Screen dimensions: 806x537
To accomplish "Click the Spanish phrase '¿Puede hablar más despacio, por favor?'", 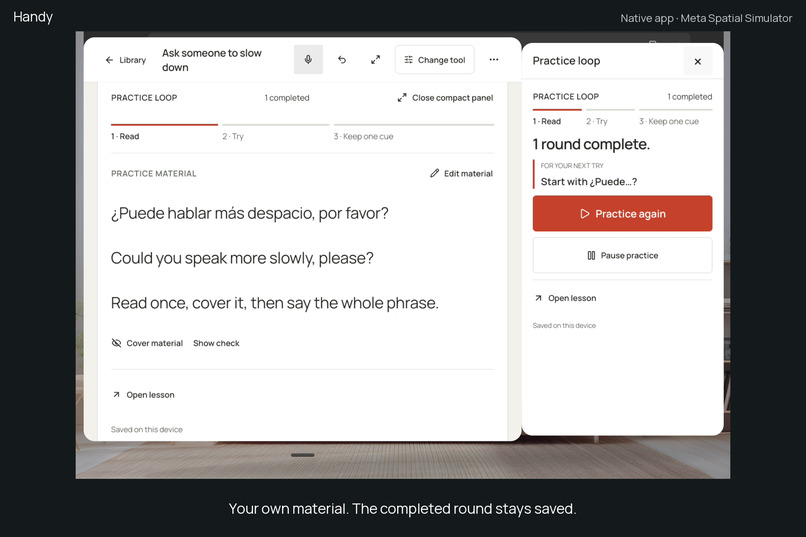I will [250, 213].
